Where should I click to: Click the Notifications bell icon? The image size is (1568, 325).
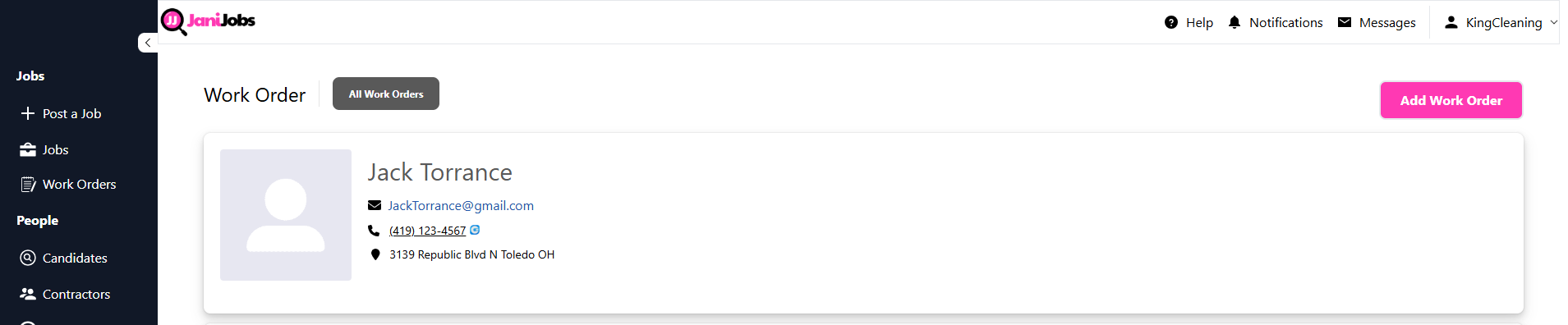pyautogui.click(x=1235, y=22)
